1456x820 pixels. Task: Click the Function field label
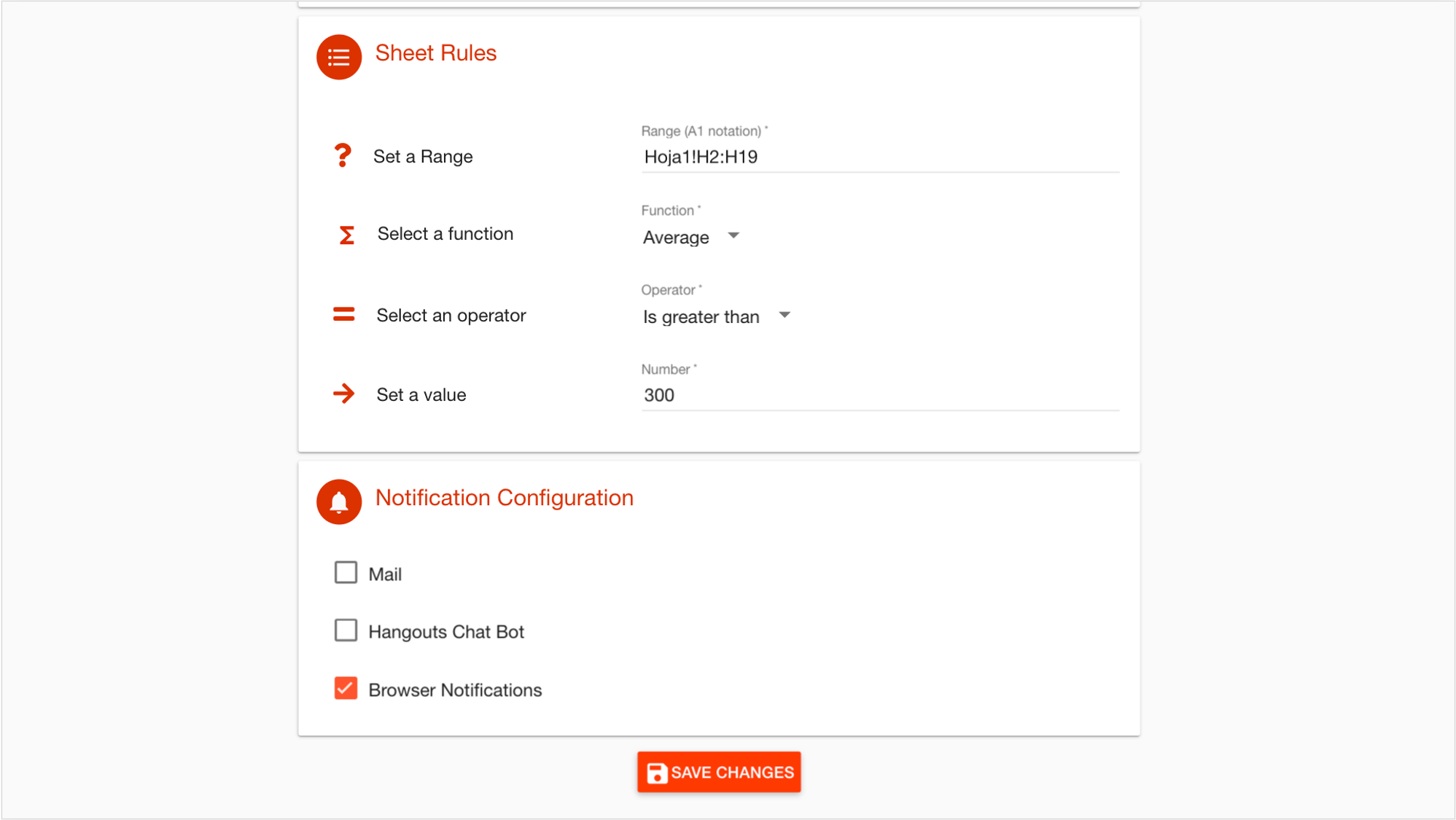(x=671, y=211)
